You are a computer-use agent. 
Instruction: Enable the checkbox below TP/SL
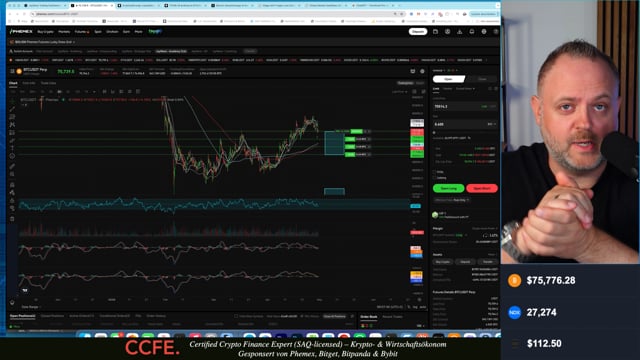coord(435,178)
